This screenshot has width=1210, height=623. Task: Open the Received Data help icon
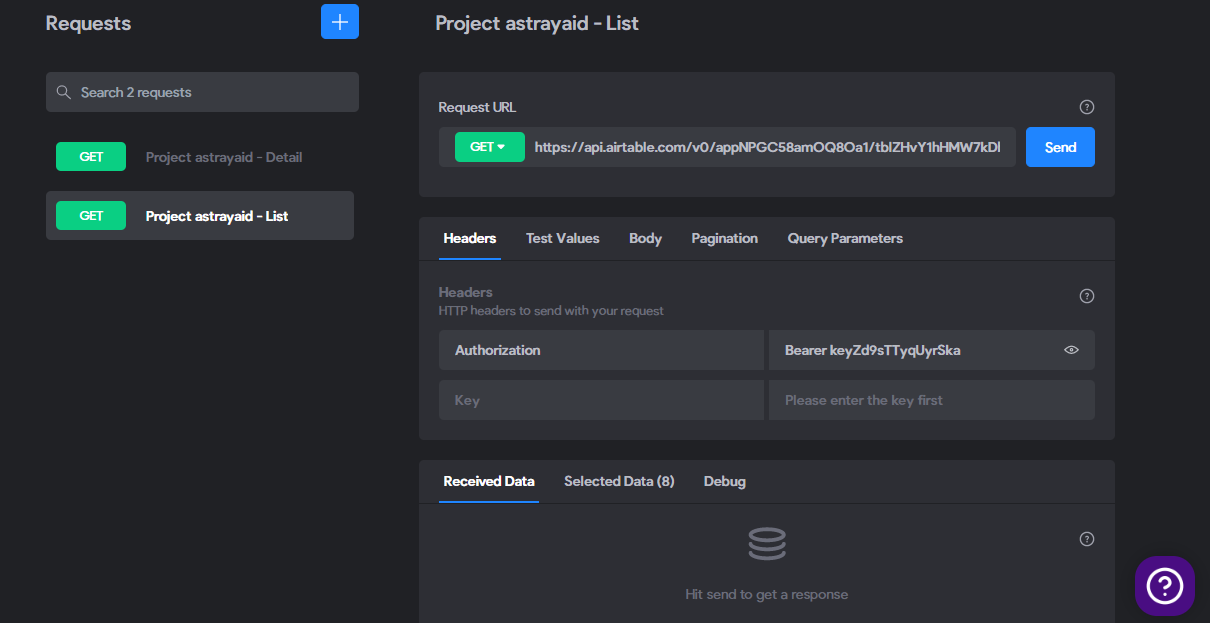(1087, 539)
